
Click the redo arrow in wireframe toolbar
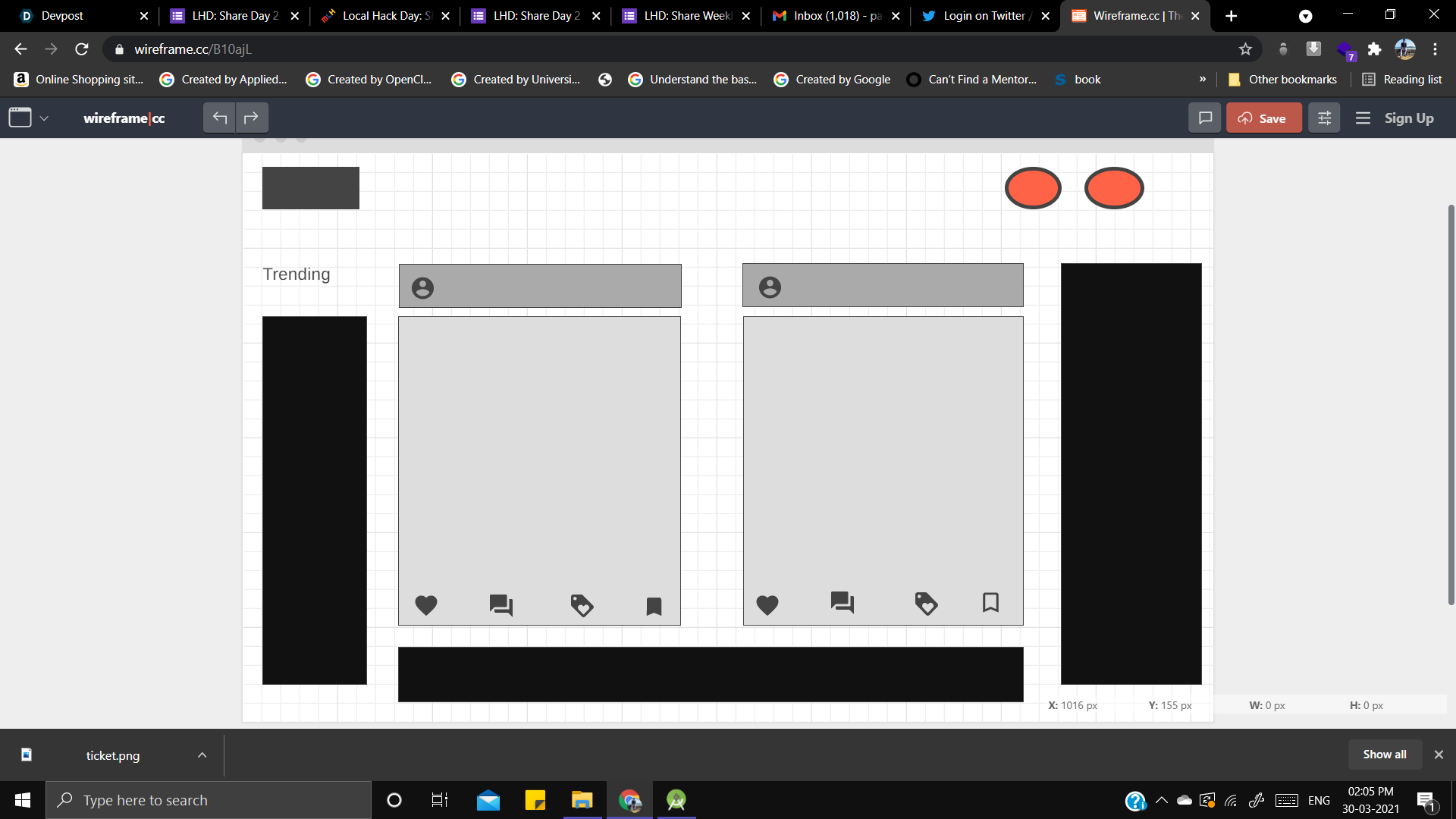(251, 118)
